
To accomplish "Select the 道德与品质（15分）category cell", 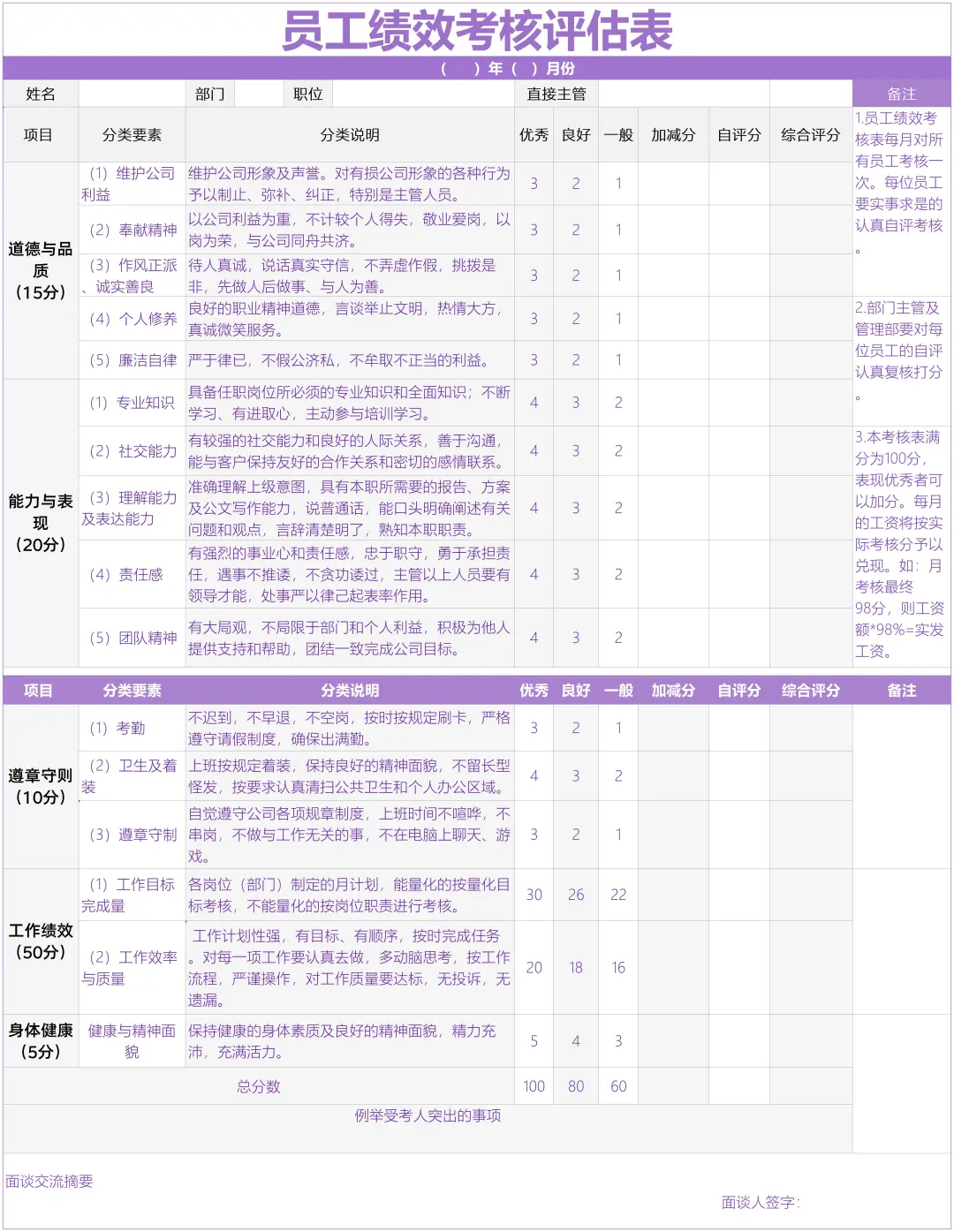I will [x=41, y=271].
